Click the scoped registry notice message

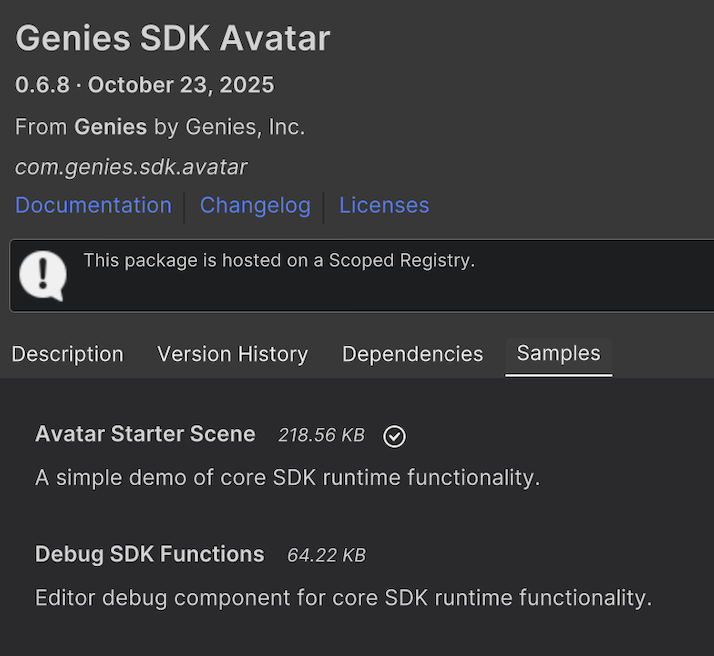(279, 261)
